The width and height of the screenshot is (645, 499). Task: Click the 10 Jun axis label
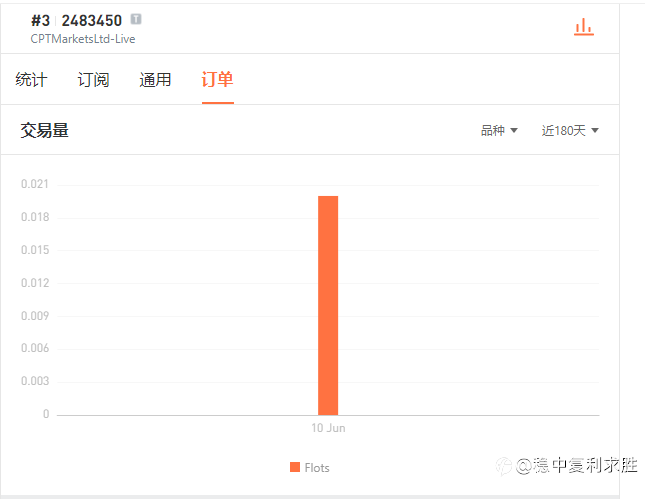328,428
